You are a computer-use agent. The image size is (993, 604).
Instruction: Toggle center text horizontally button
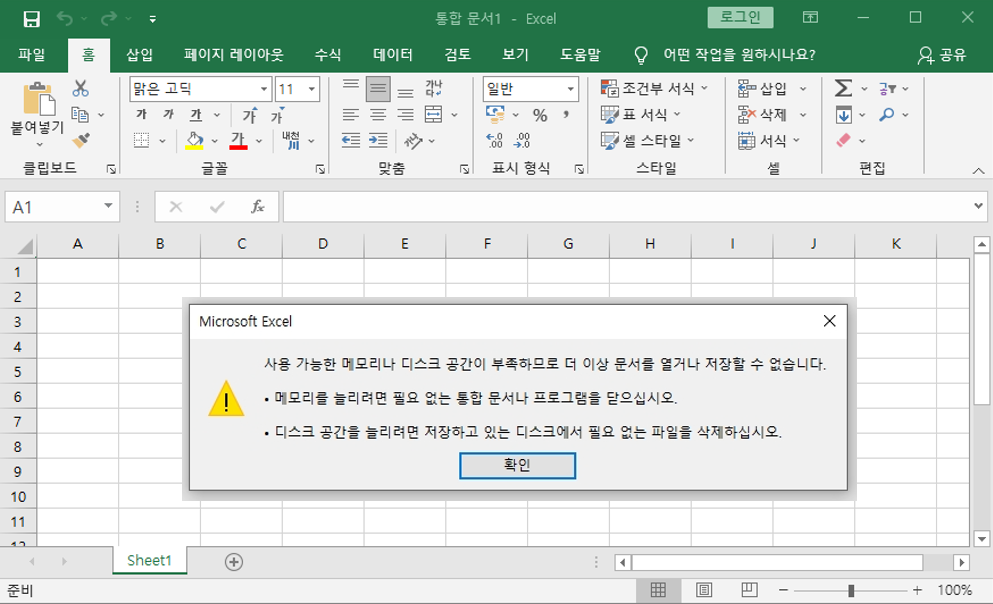point(378,115)
